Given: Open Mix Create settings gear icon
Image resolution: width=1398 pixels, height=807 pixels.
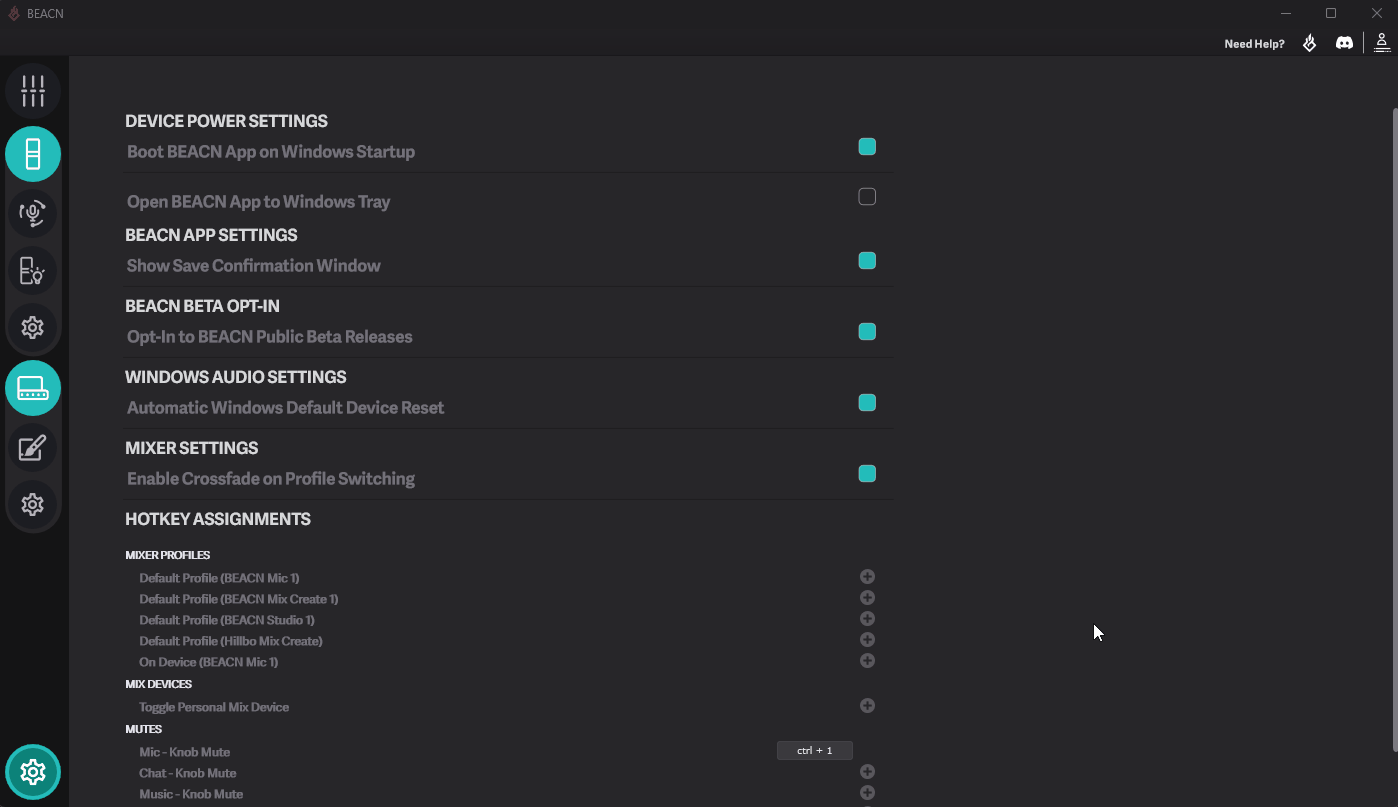Looking at the screenshot, I should tap(33, 504).
